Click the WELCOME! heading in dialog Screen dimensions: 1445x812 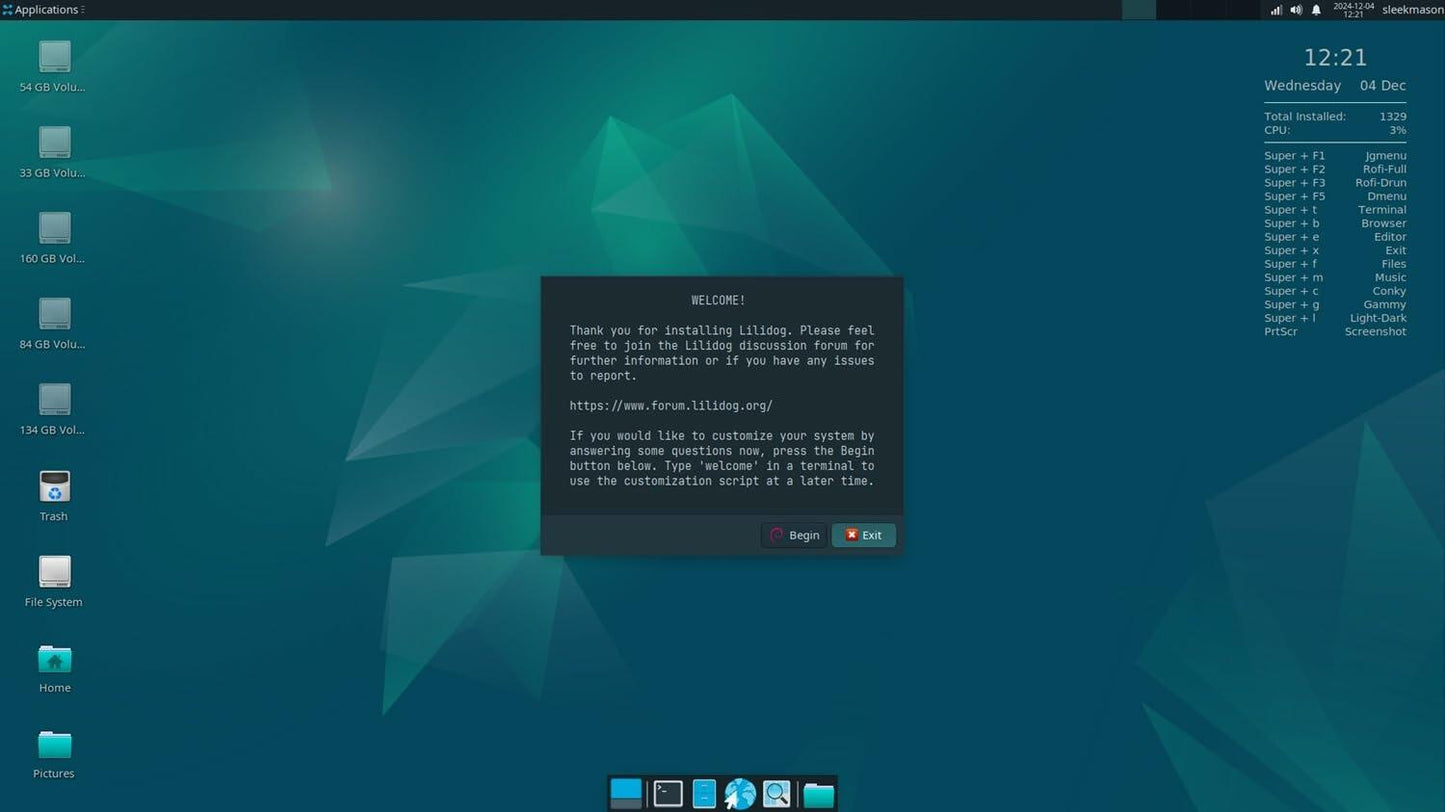(x=718, y=300)
